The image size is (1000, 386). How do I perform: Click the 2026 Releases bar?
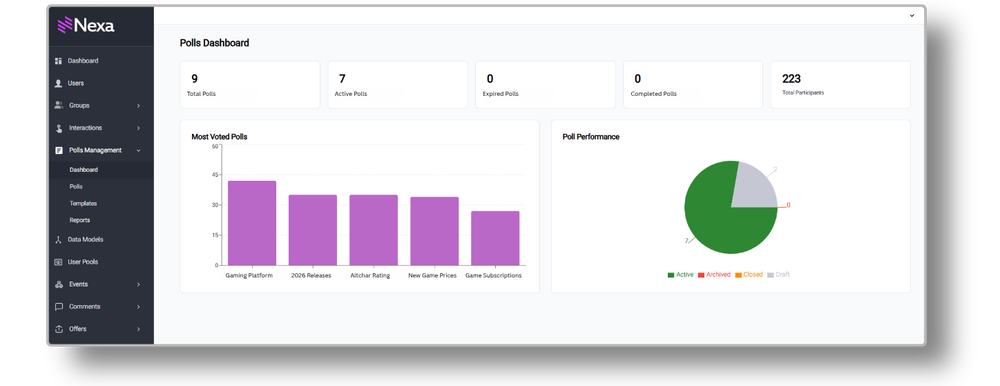[x=312, y=230]
